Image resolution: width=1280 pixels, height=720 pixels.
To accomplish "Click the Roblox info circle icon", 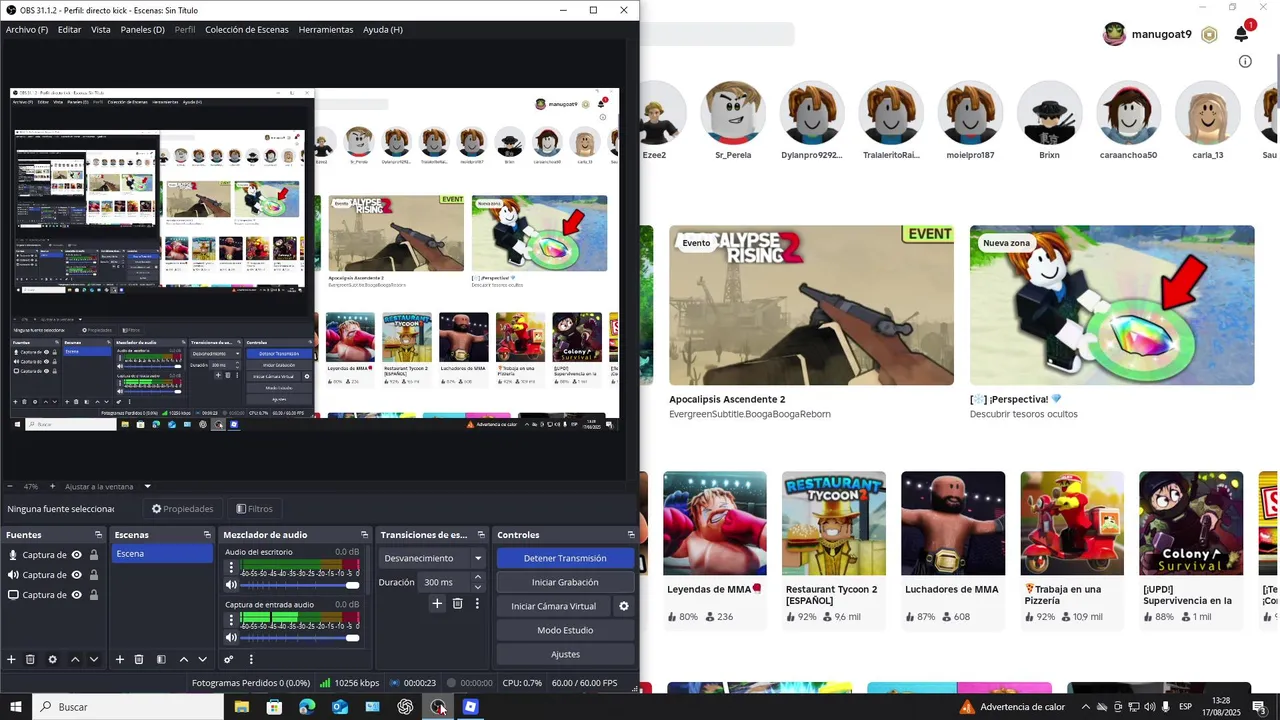I will (x=1245, y=61).
